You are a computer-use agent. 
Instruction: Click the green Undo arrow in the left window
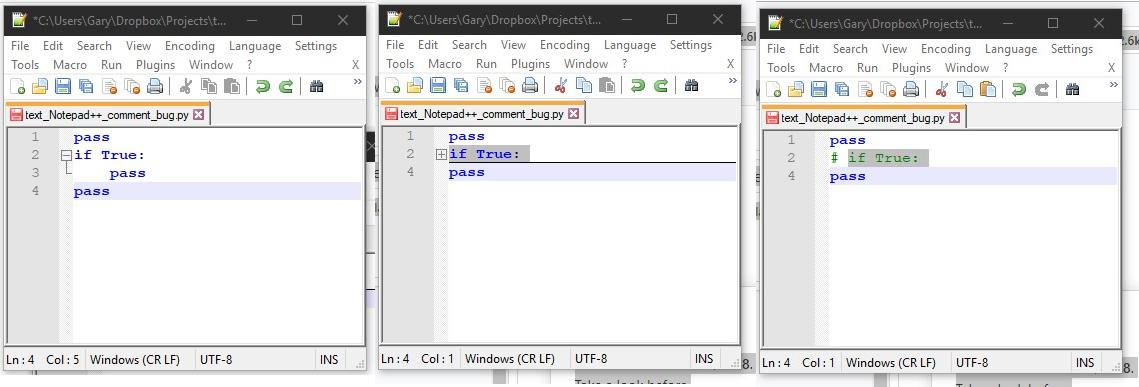click(x=262, y=86)
